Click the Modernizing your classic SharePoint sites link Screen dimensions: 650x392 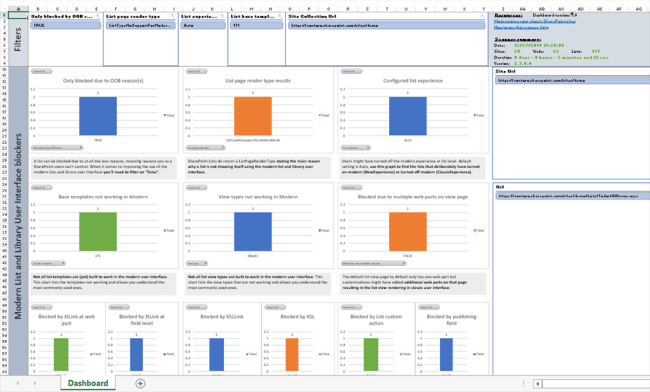click(x=535, y=21)
